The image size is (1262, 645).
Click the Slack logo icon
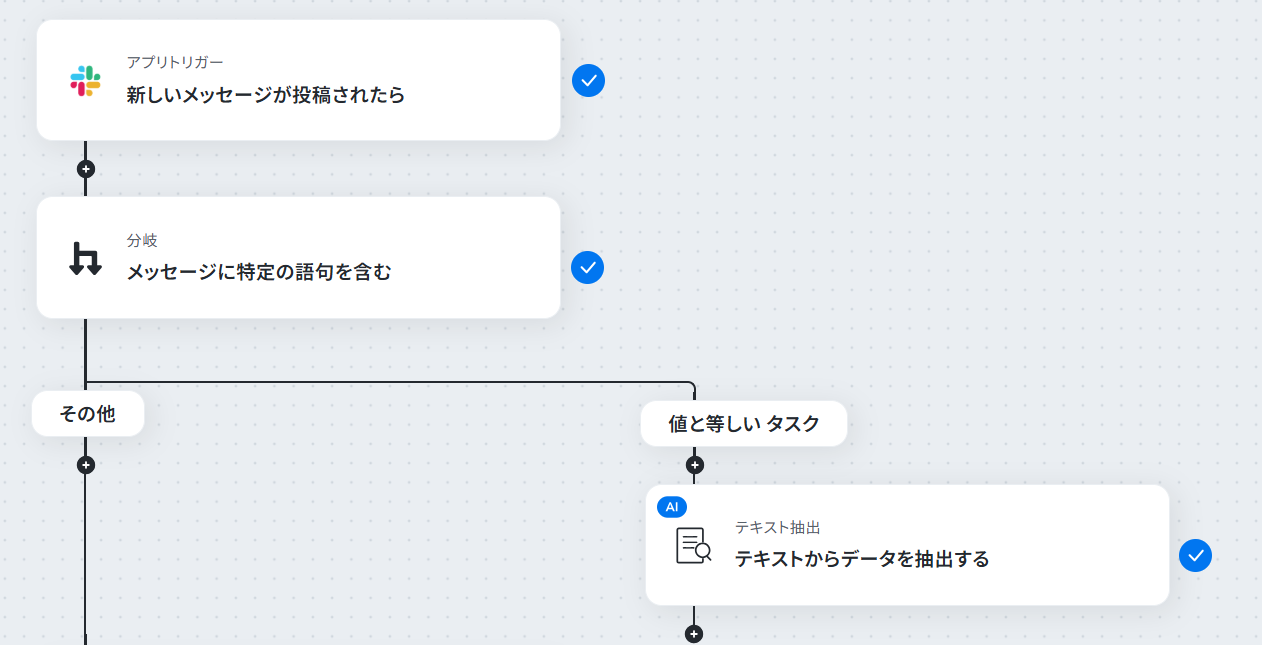(86, 81)
